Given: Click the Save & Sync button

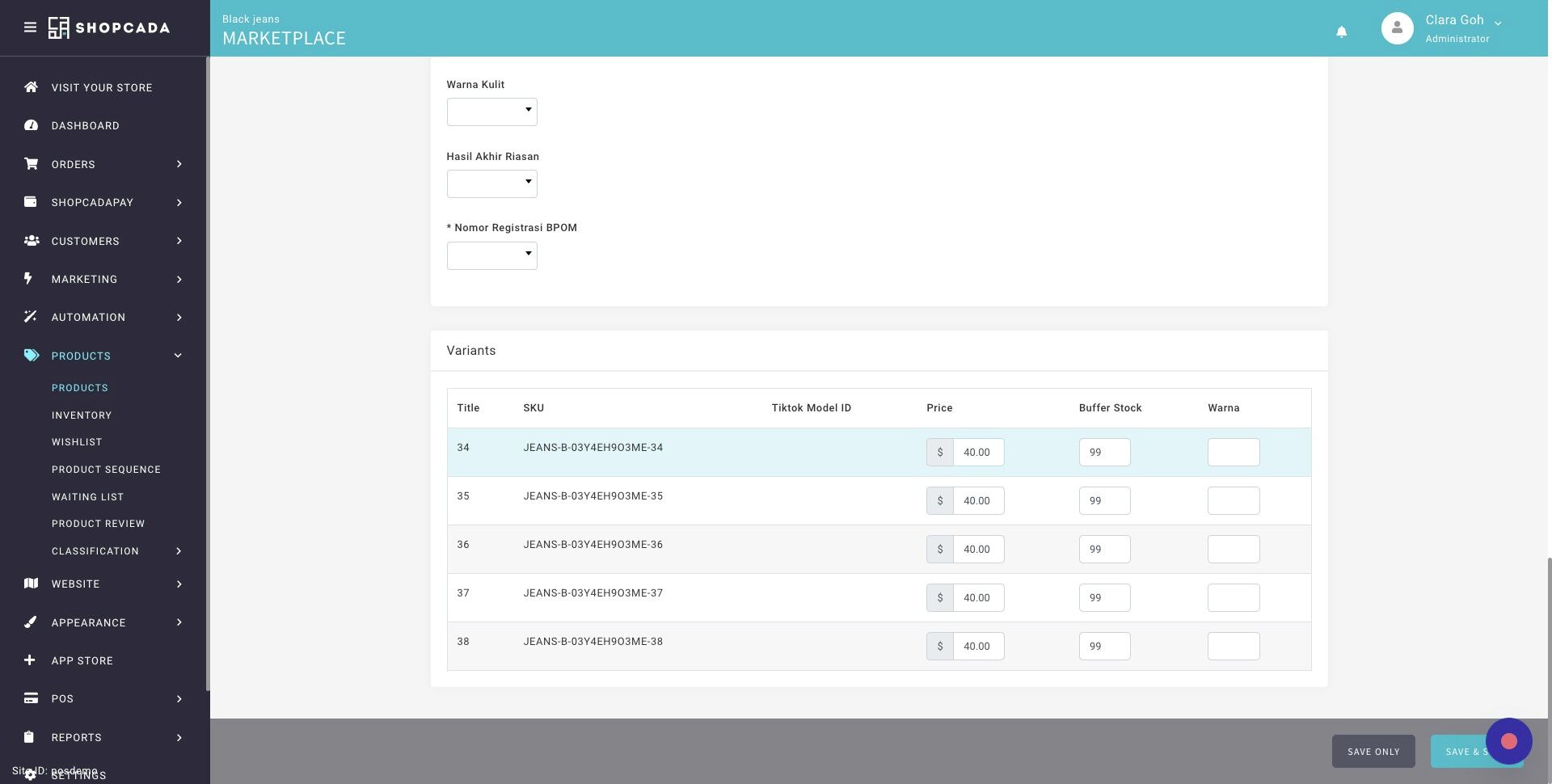Looking at the screenshot, I should tap(1476, 752).
